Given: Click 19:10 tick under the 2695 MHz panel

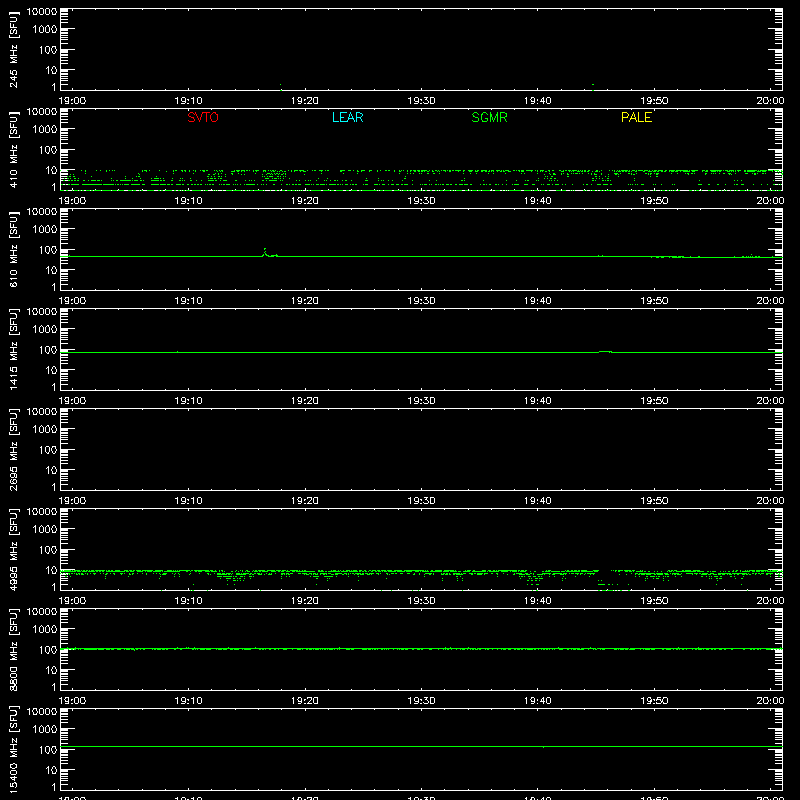Looking at the screenshot, I should click(x=188, y=501).
